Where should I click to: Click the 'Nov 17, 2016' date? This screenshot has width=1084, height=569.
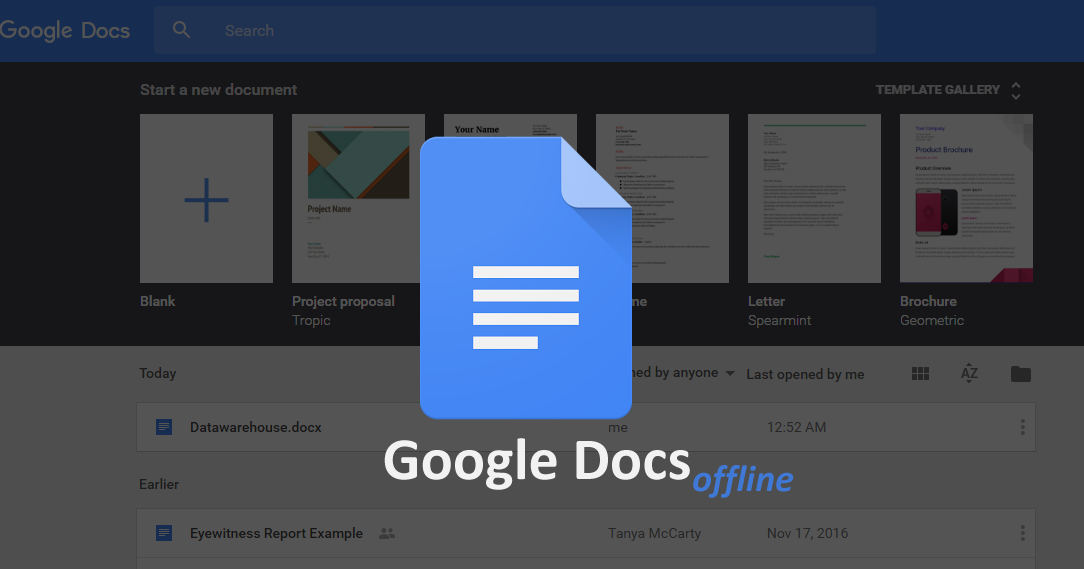tap(807, 533)
